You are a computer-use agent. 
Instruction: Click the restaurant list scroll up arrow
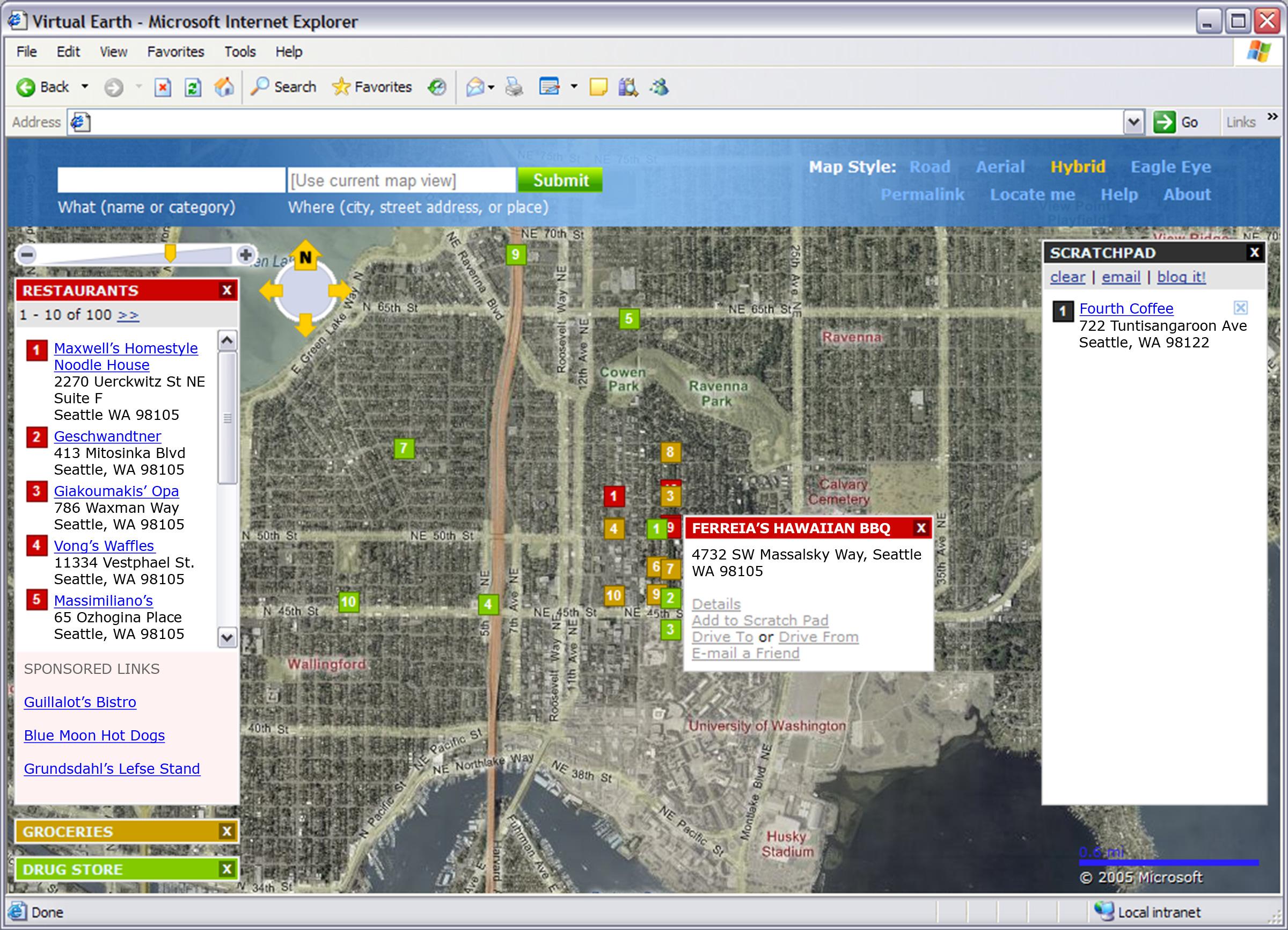click(x=227, y=340)
